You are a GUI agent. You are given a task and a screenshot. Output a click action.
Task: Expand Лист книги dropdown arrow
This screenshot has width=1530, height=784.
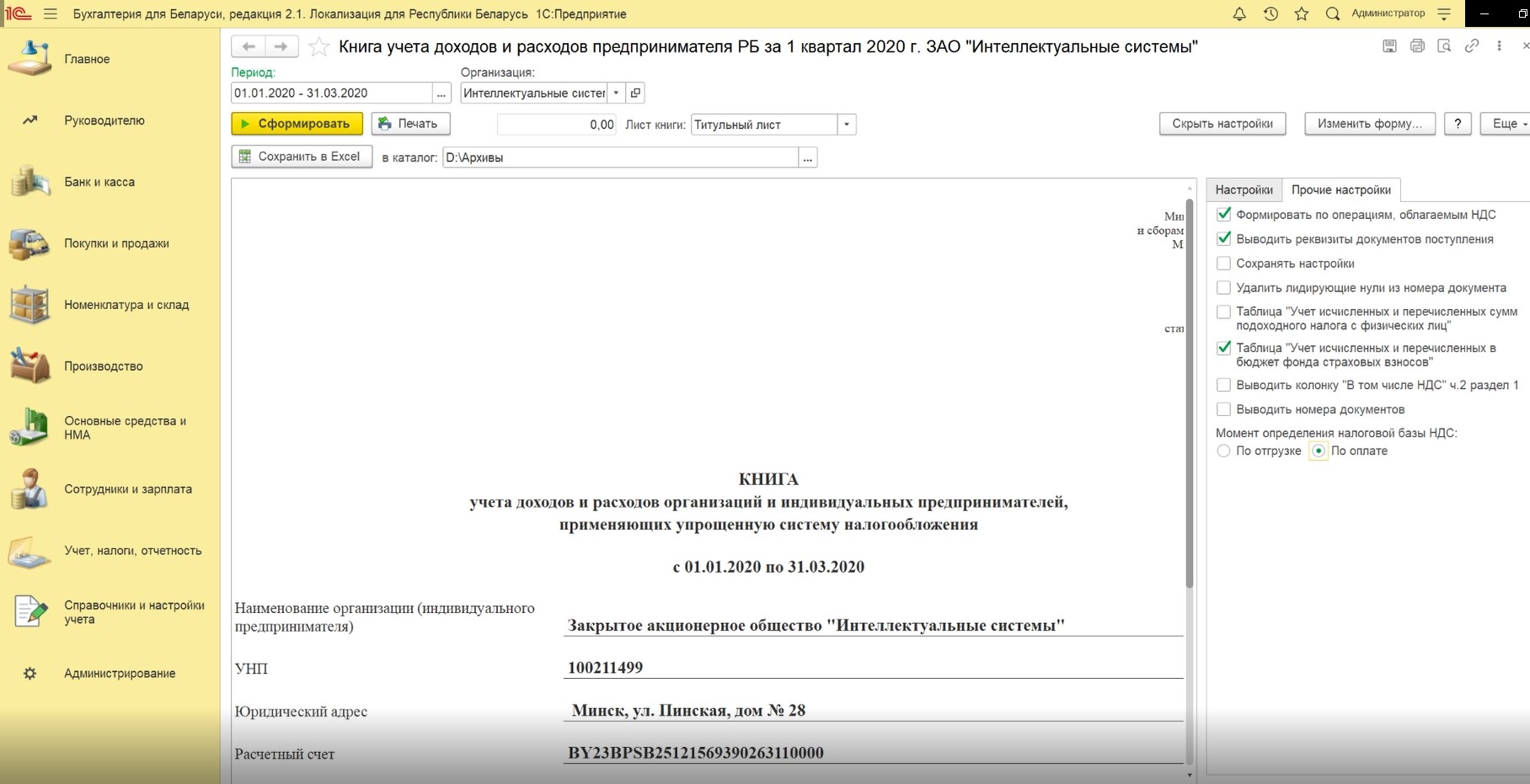pyautogui.click(x=847, y=125)
